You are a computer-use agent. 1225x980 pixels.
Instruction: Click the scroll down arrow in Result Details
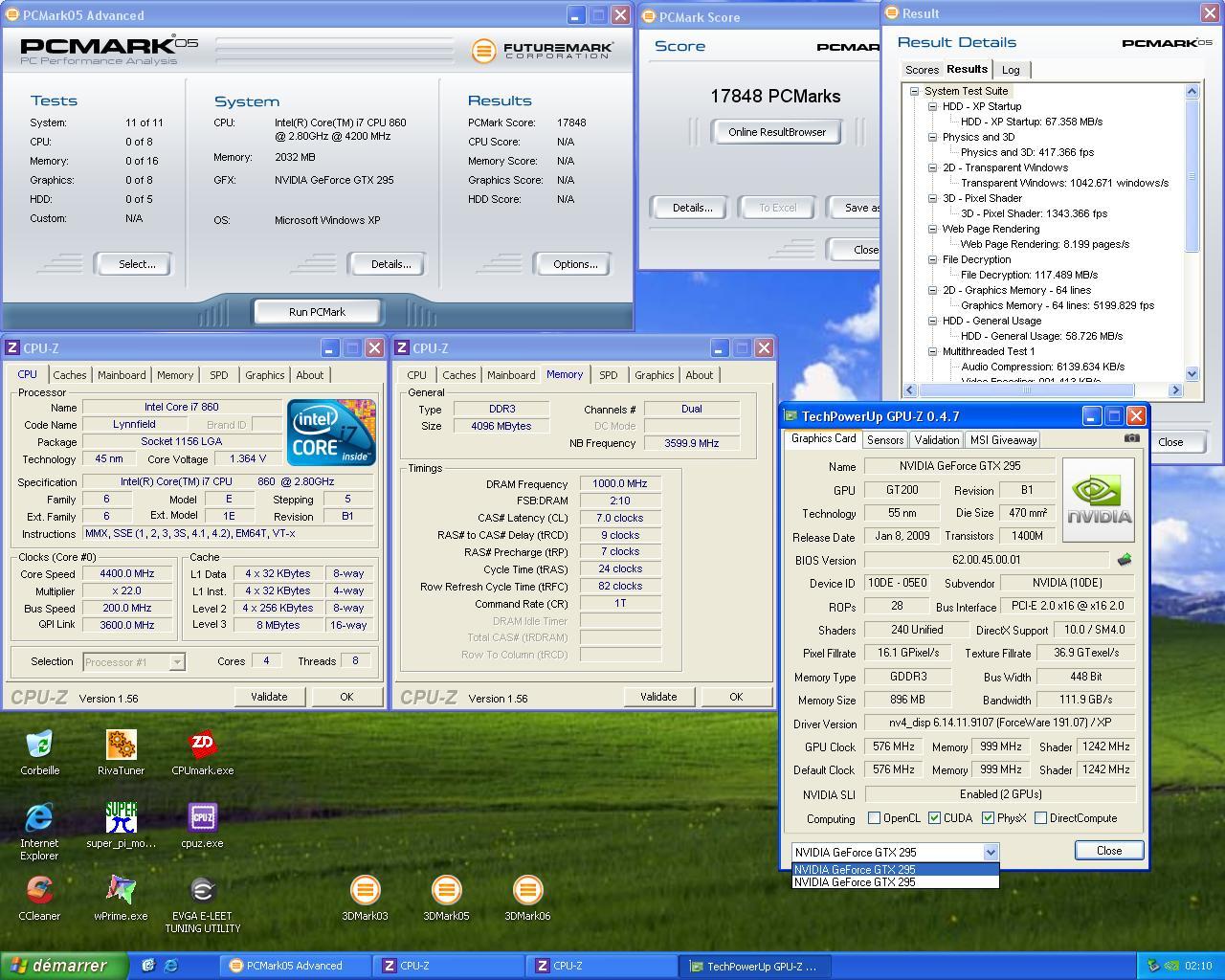tap(1192, 374)
